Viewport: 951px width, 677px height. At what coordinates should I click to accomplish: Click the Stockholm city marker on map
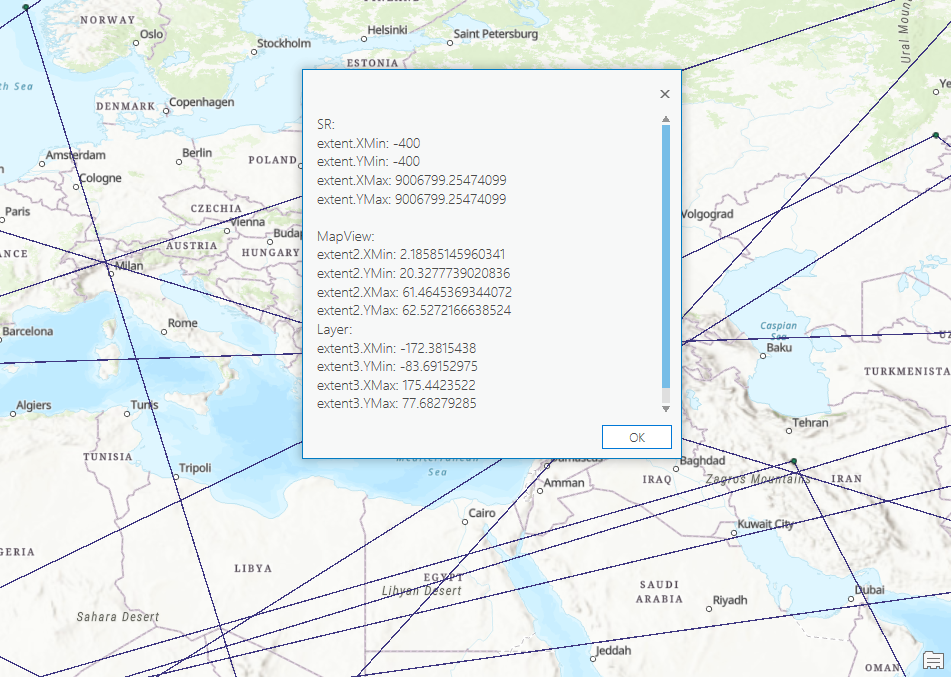pyautogui.click(x=254, y=52)
